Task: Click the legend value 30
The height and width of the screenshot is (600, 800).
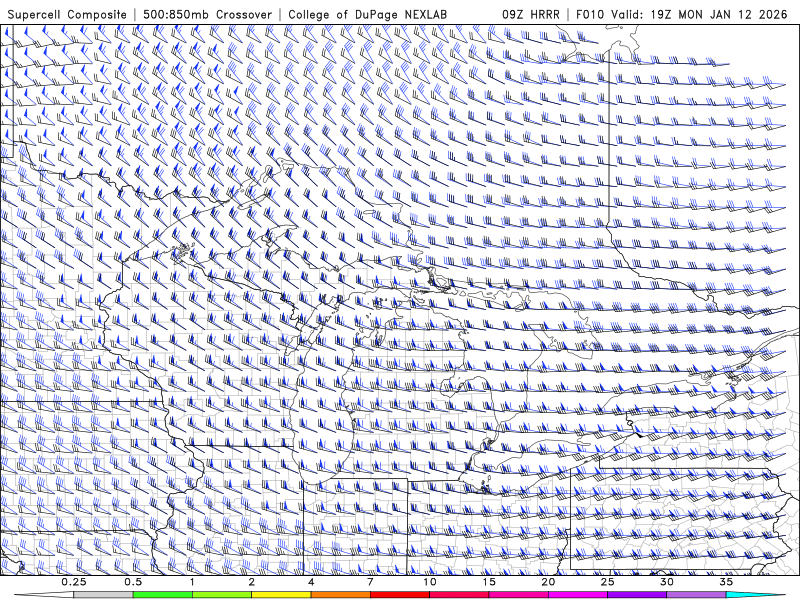Action: click(x=667, y=582)
